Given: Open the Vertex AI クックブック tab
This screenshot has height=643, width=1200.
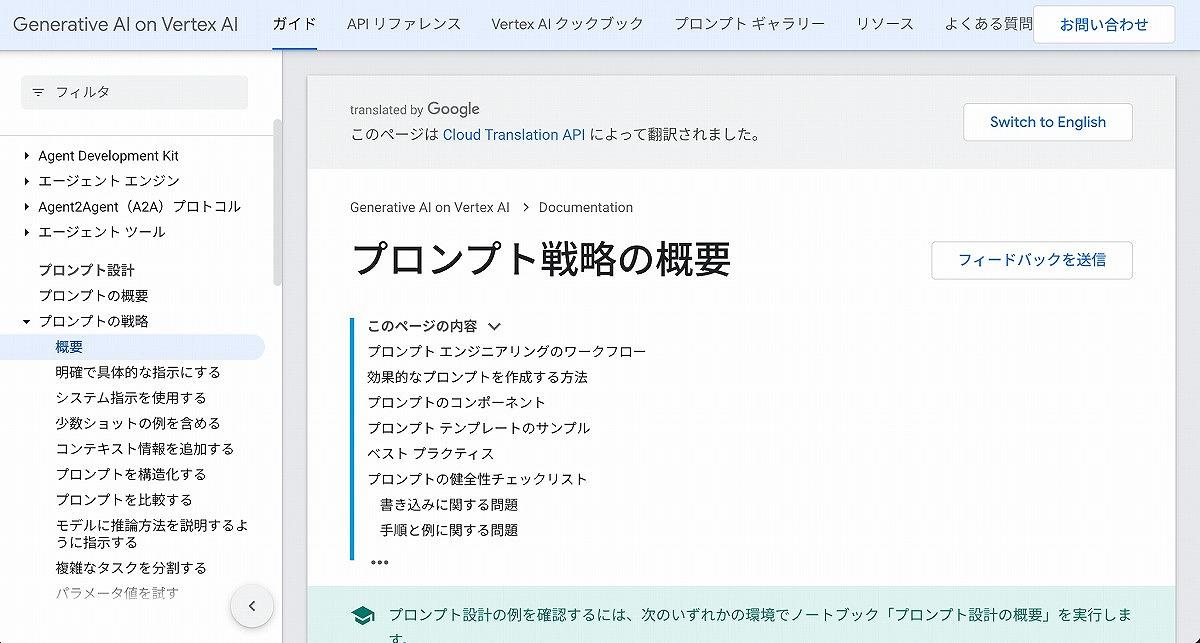Looking at the screenshot, I should tap(567, 24).
